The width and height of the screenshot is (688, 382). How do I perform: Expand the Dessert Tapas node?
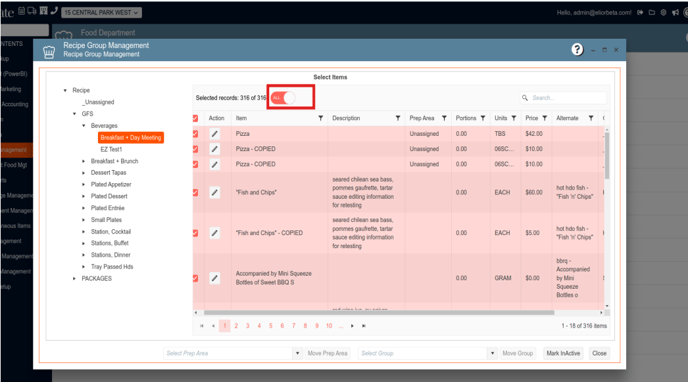click(x=83, y=173)
